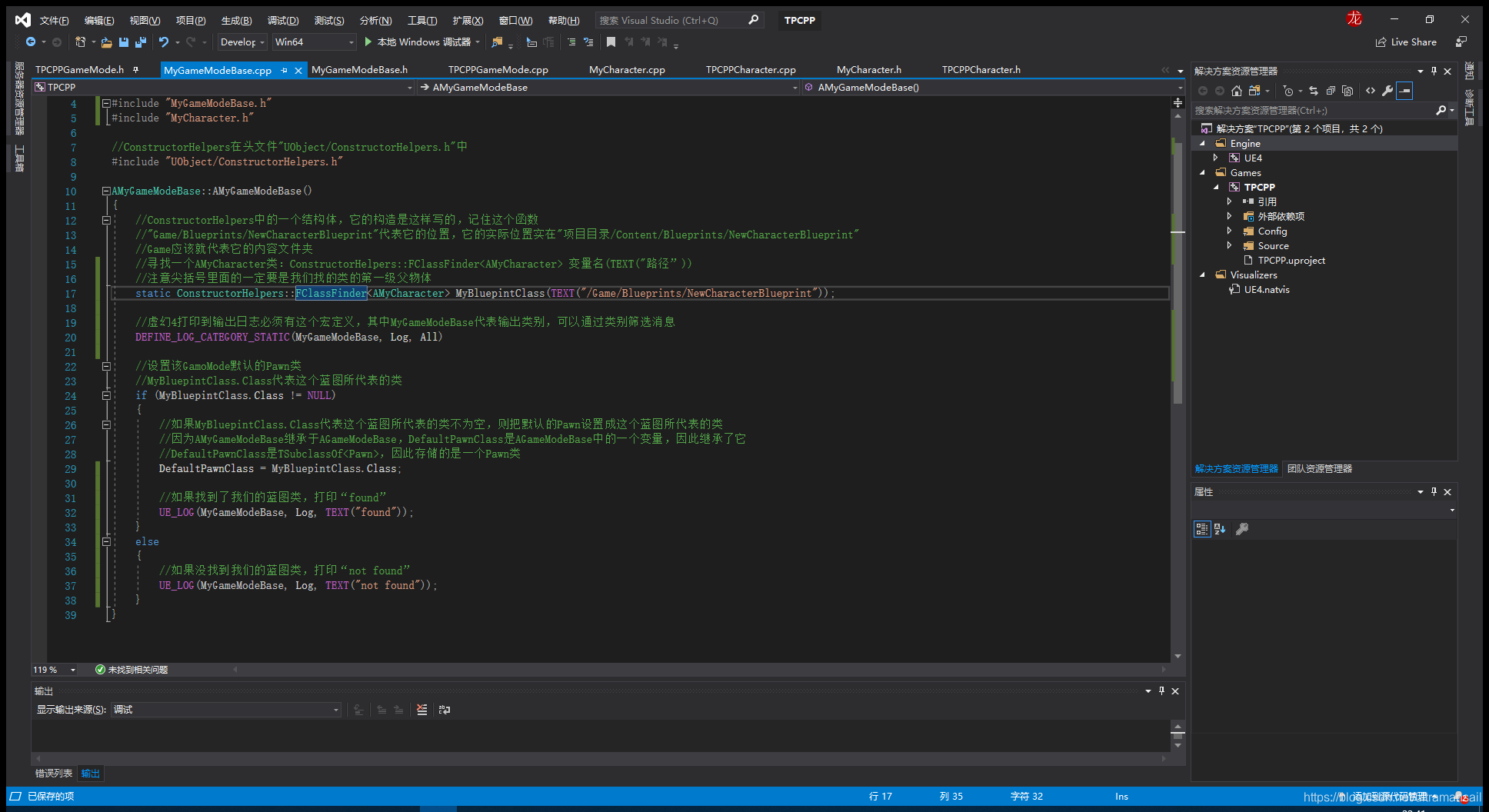Viewport: 1489px width, 812px height.
Task: Open the 文件(F) menu
Action: tap(54, 21)
